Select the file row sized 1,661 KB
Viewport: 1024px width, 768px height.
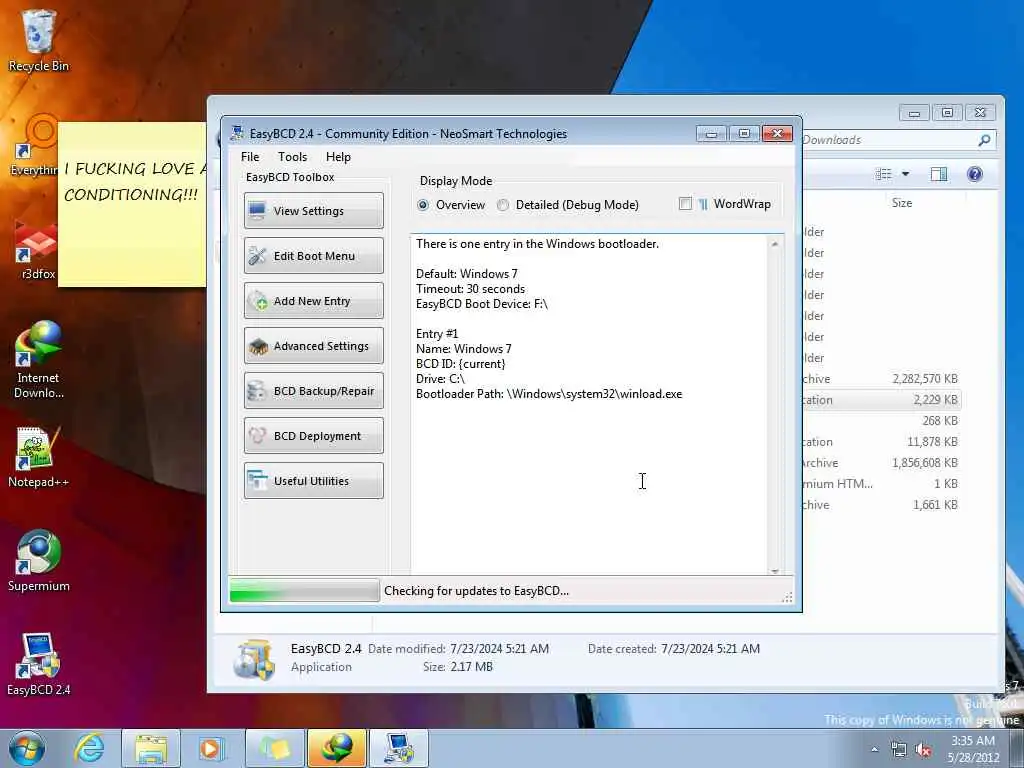[882, 504]
